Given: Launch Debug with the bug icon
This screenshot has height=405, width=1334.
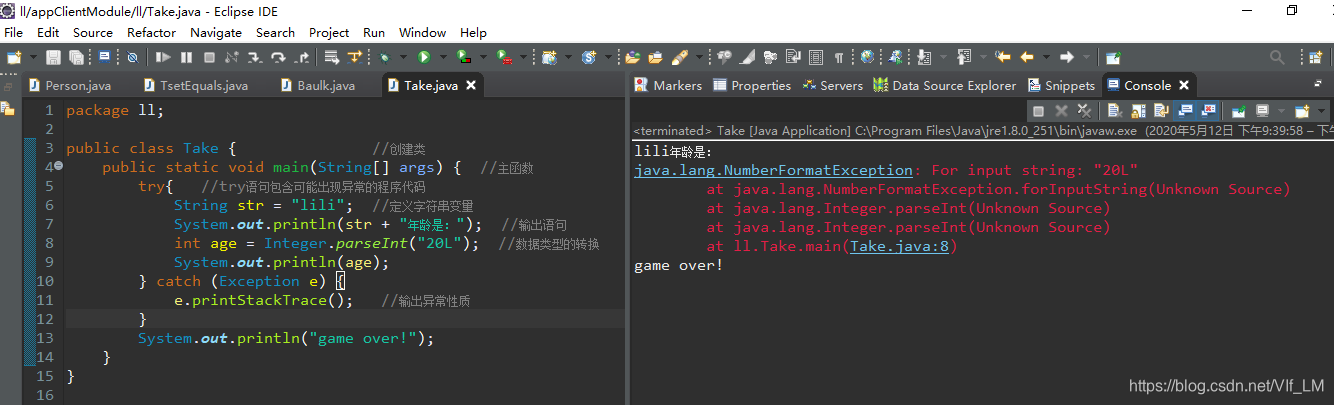Looking at the screenshot, I should [x=384, y=57].
